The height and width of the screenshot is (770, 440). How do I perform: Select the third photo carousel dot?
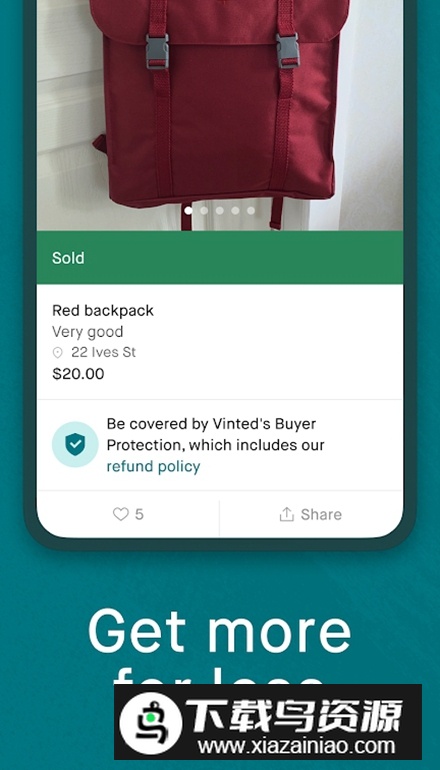click(x=220, y=210)
